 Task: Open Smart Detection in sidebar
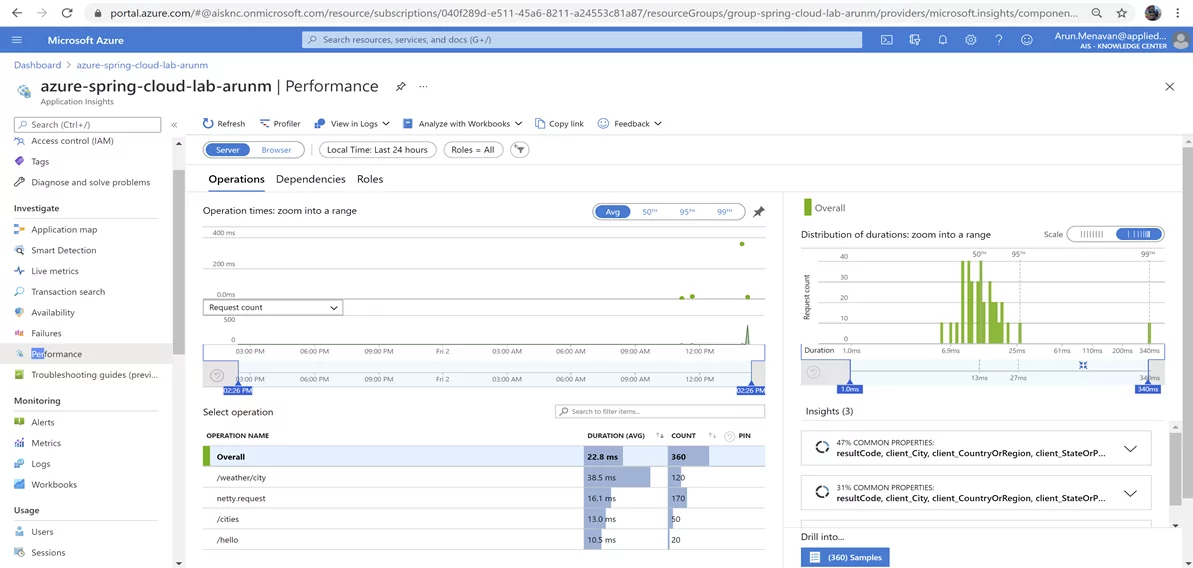pyautogui.click(x=64, y=250)
